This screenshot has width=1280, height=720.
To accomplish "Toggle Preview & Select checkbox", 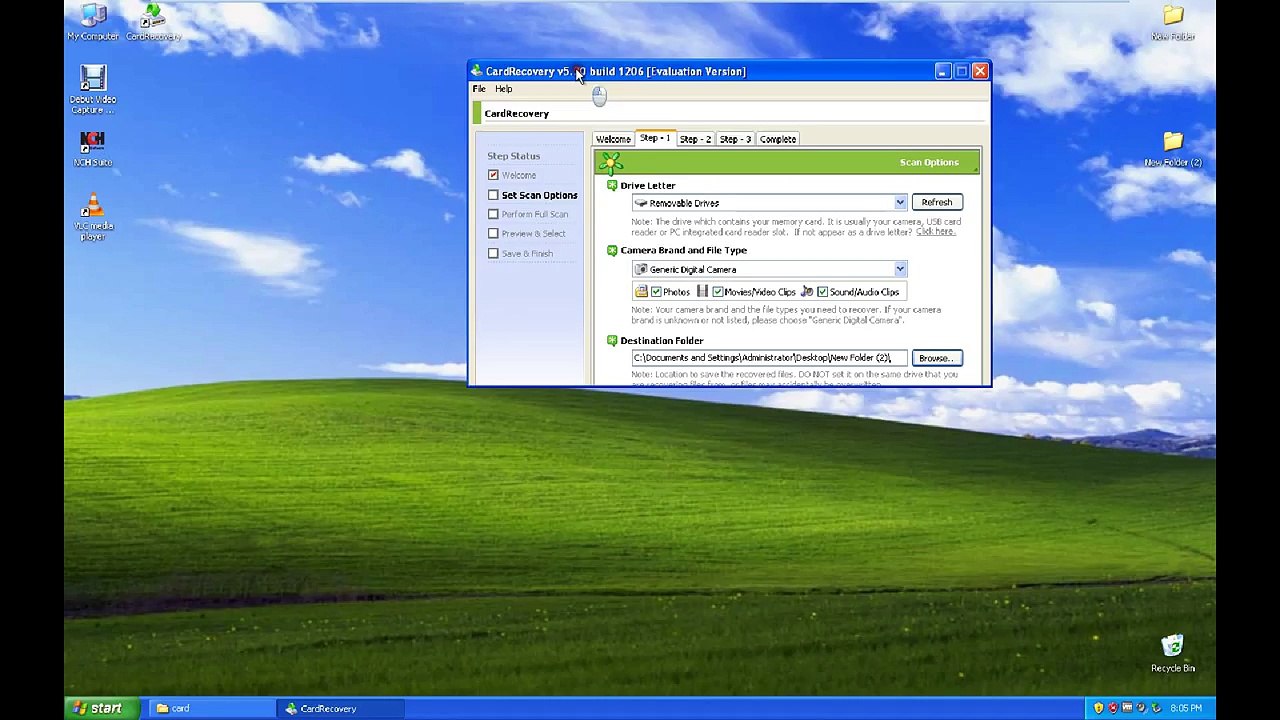I will click(x=493, y=233).
